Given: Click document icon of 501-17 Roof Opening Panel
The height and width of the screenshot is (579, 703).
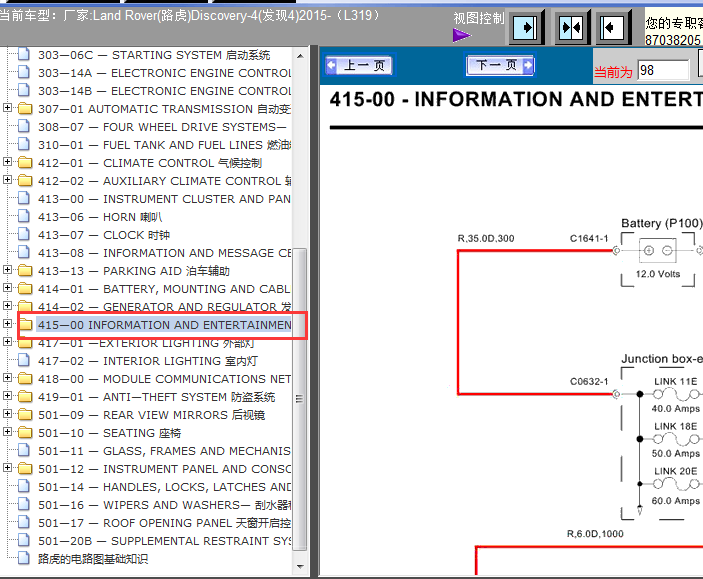Looking at the screenshot, I should [x=24, y=522].
